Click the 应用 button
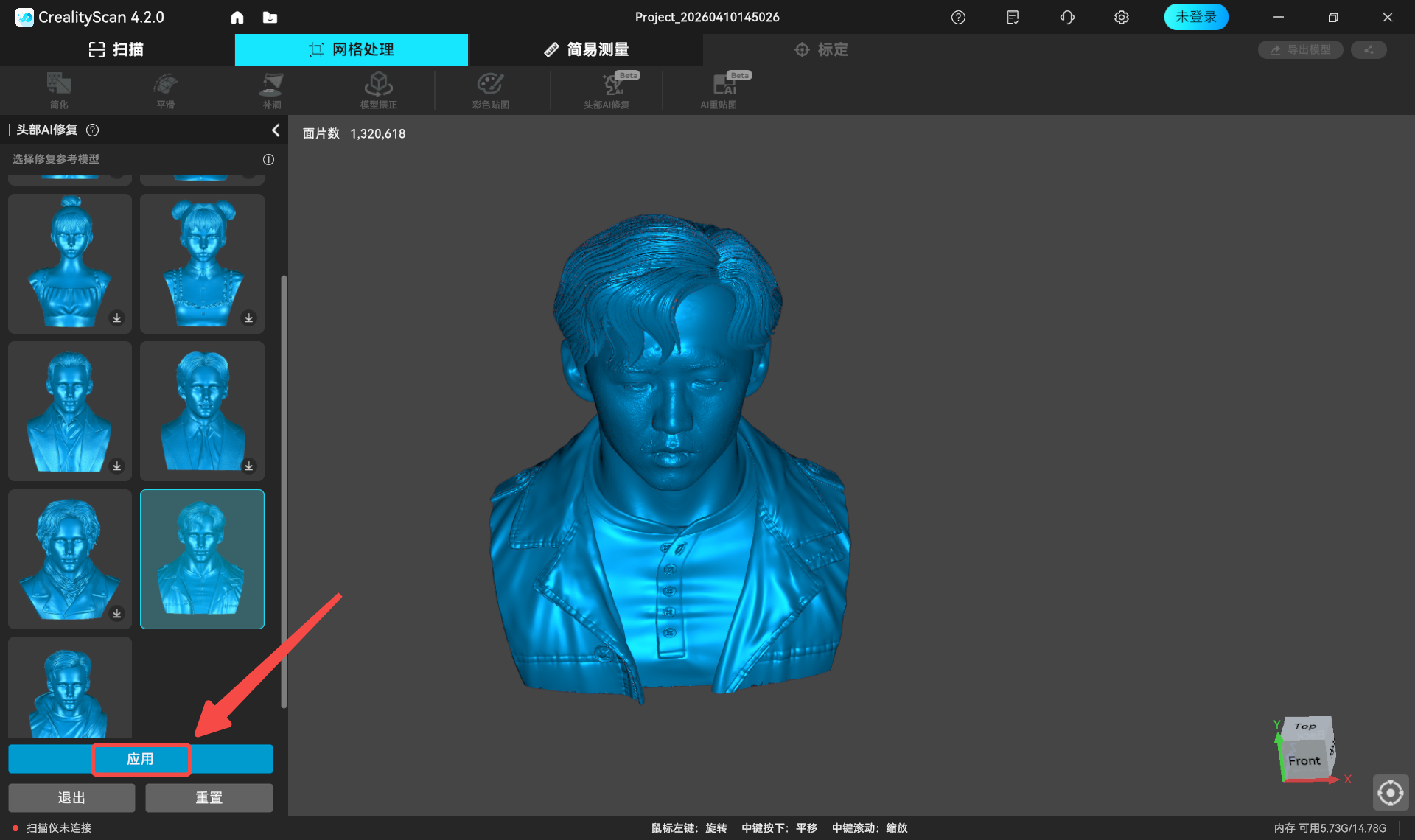Viewport: 1415px width, 840px height. click(x=141, y=759)
